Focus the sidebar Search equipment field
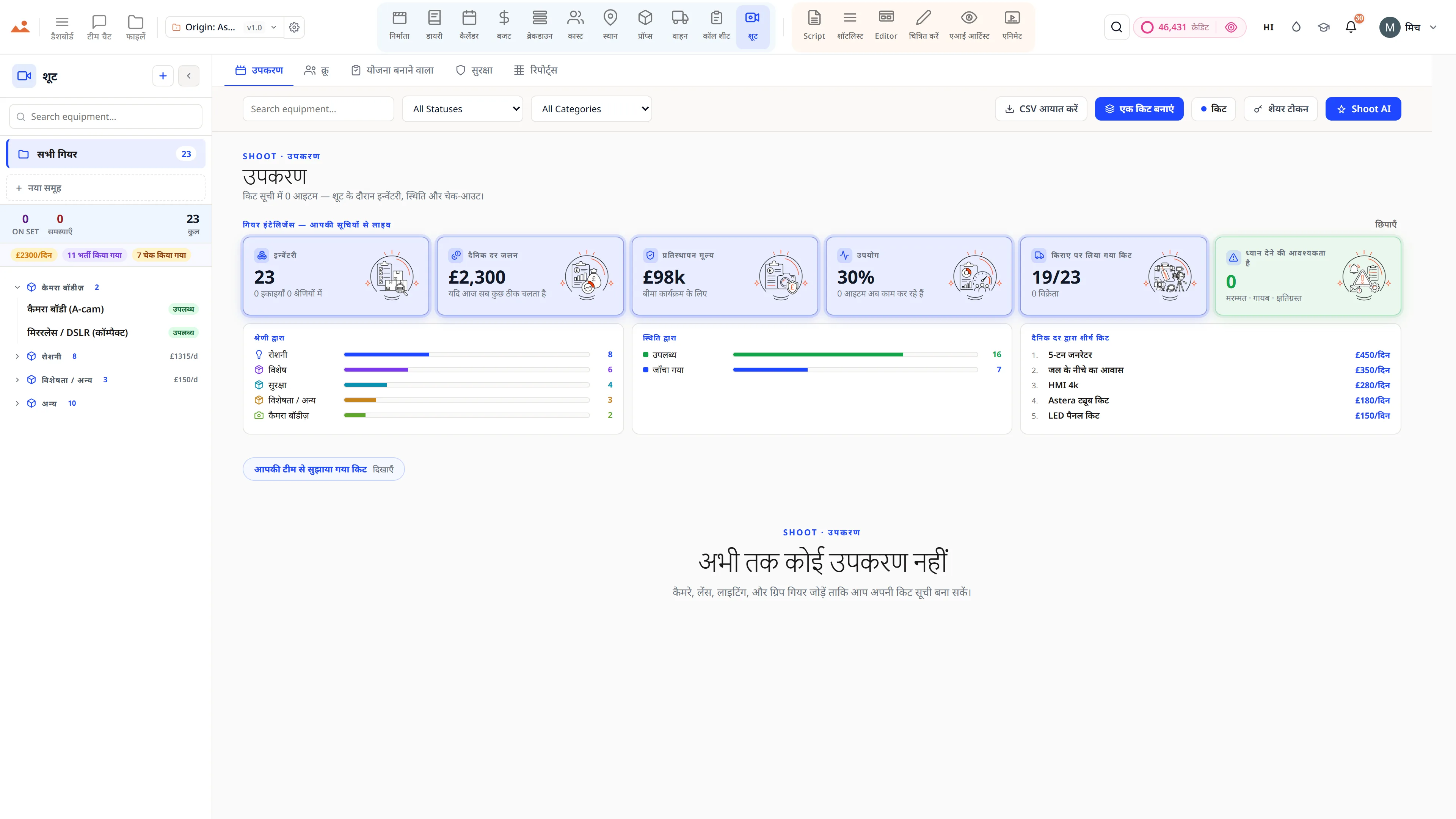 tap(106, 116)
